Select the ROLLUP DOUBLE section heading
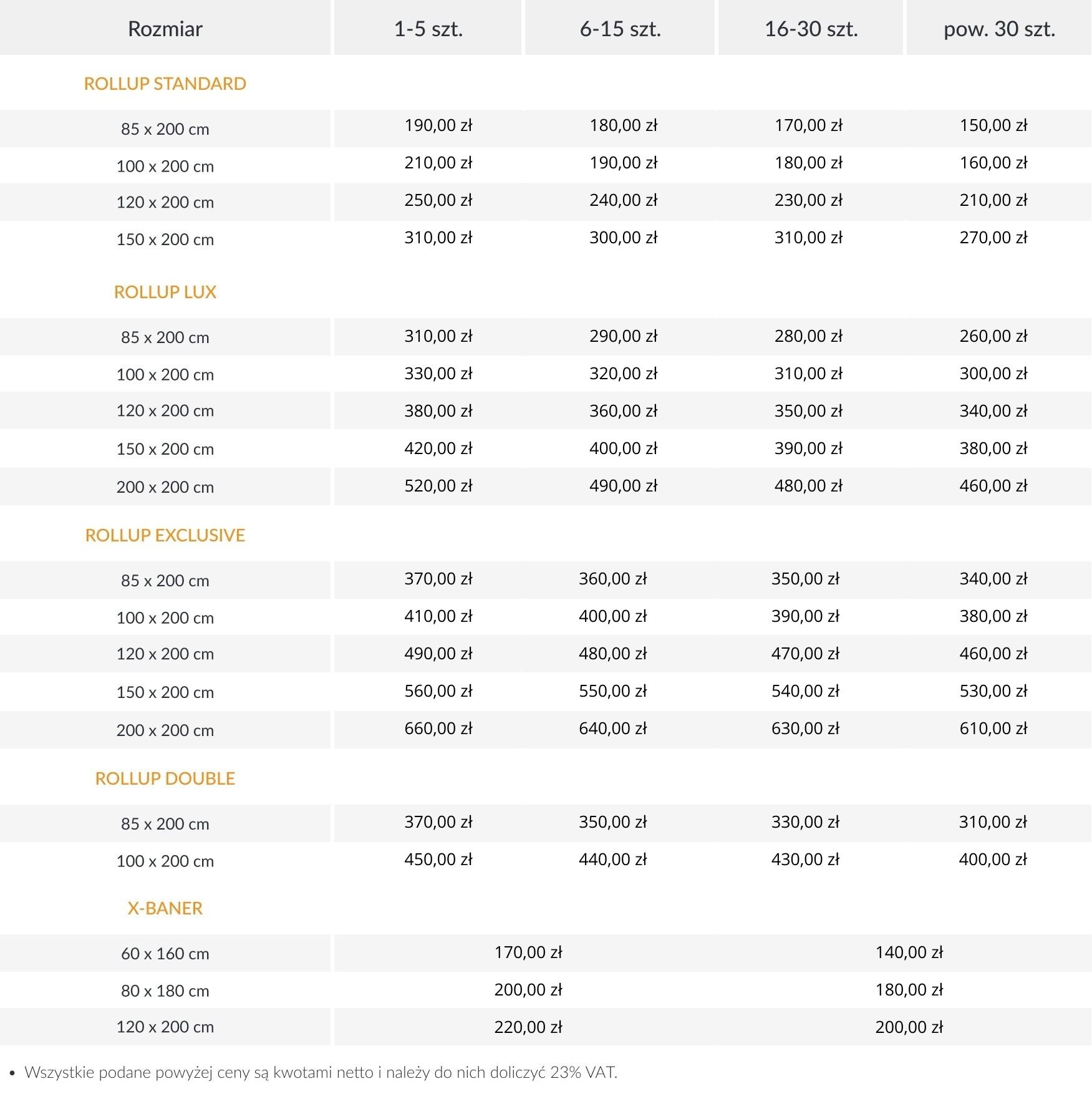Image resolution: width=1092 pixels, height=1114 pixels. 165,778
